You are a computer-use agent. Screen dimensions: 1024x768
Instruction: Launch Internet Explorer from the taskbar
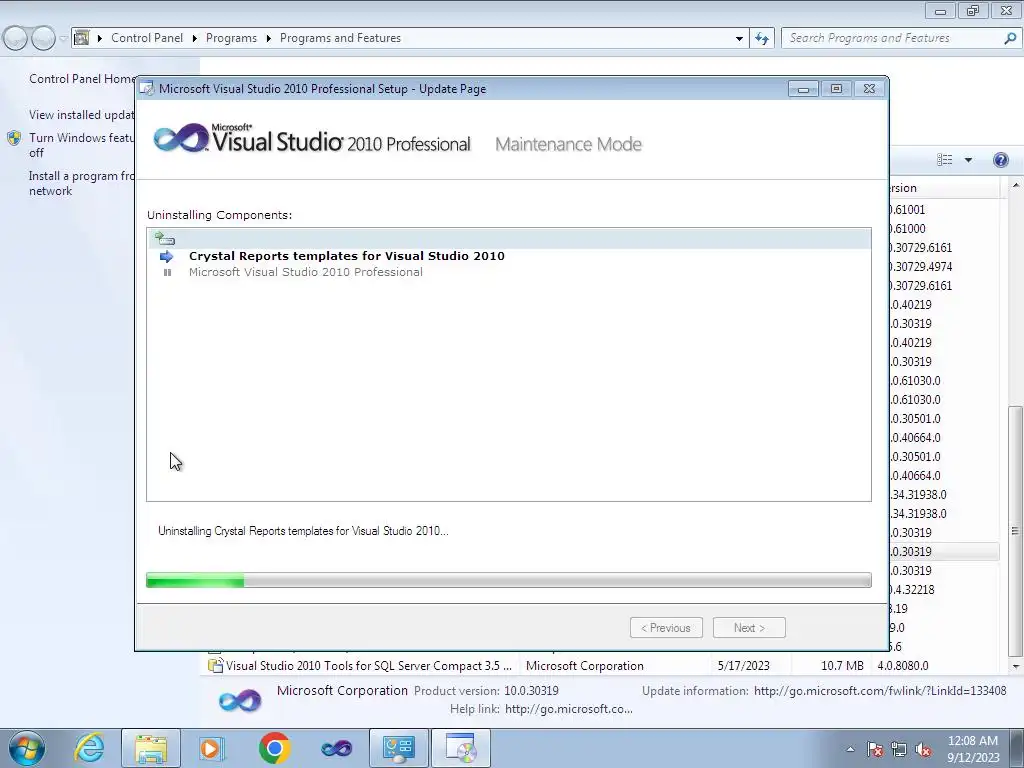pyautogui.click(x=89, y=748)
